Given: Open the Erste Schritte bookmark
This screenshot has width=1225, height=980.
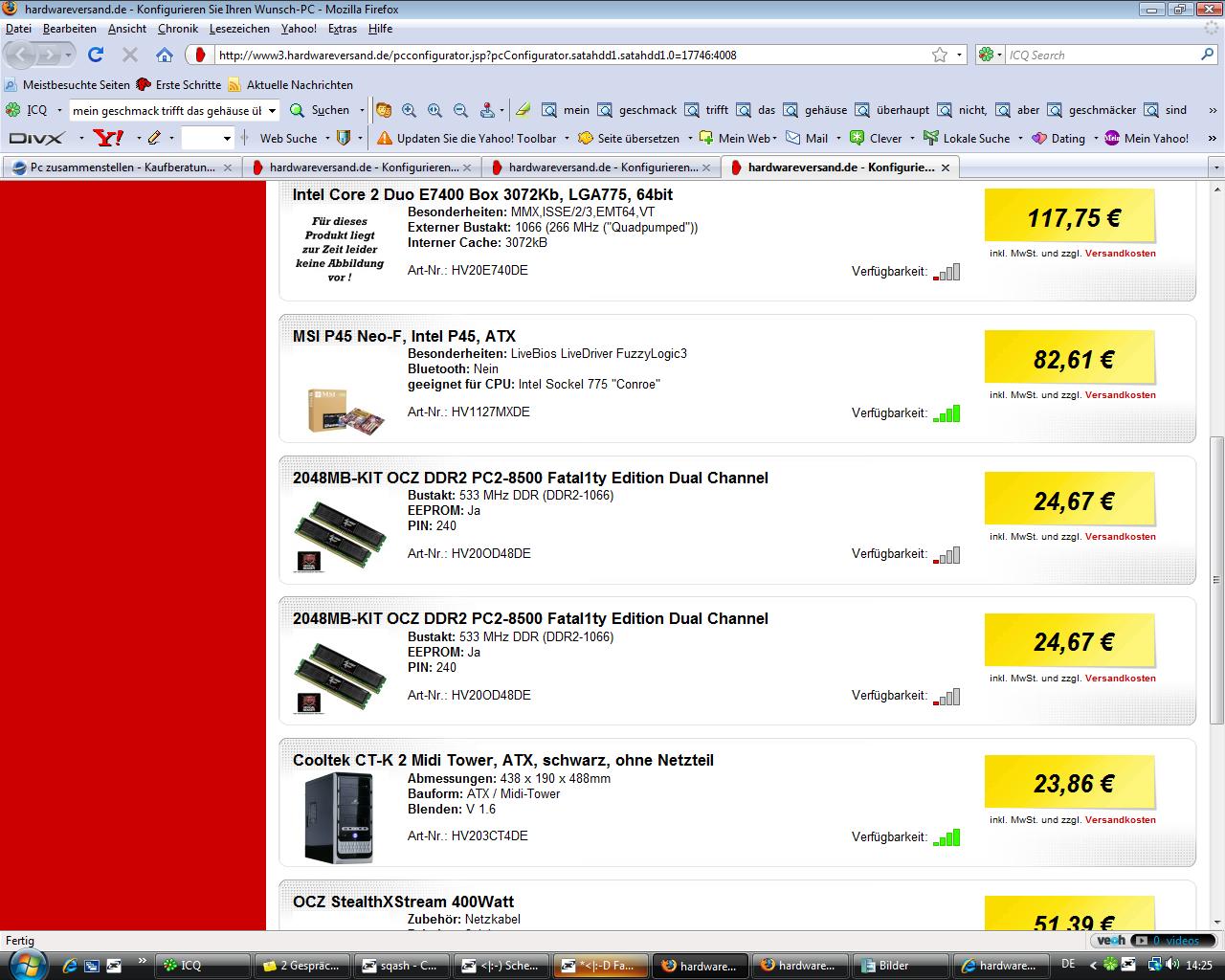Looking at the screenshot, I should (x=179, y=84).
